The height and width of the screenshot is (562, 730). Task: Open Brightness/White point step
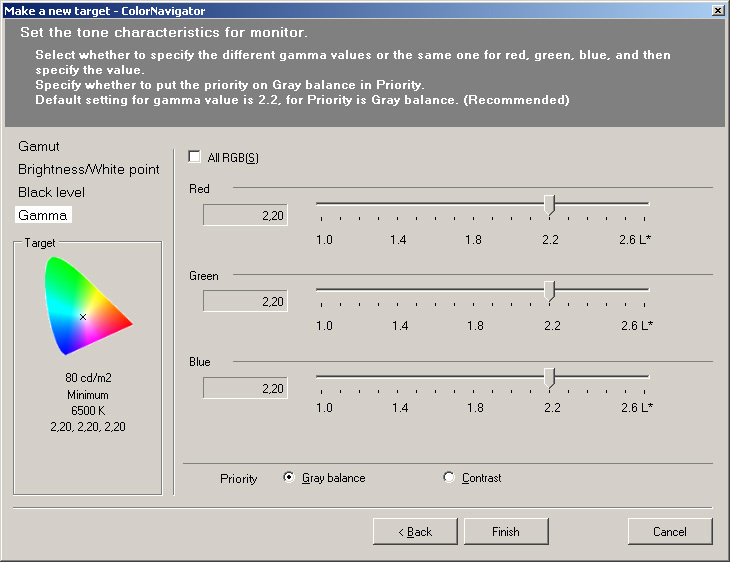tap(88, 169)
